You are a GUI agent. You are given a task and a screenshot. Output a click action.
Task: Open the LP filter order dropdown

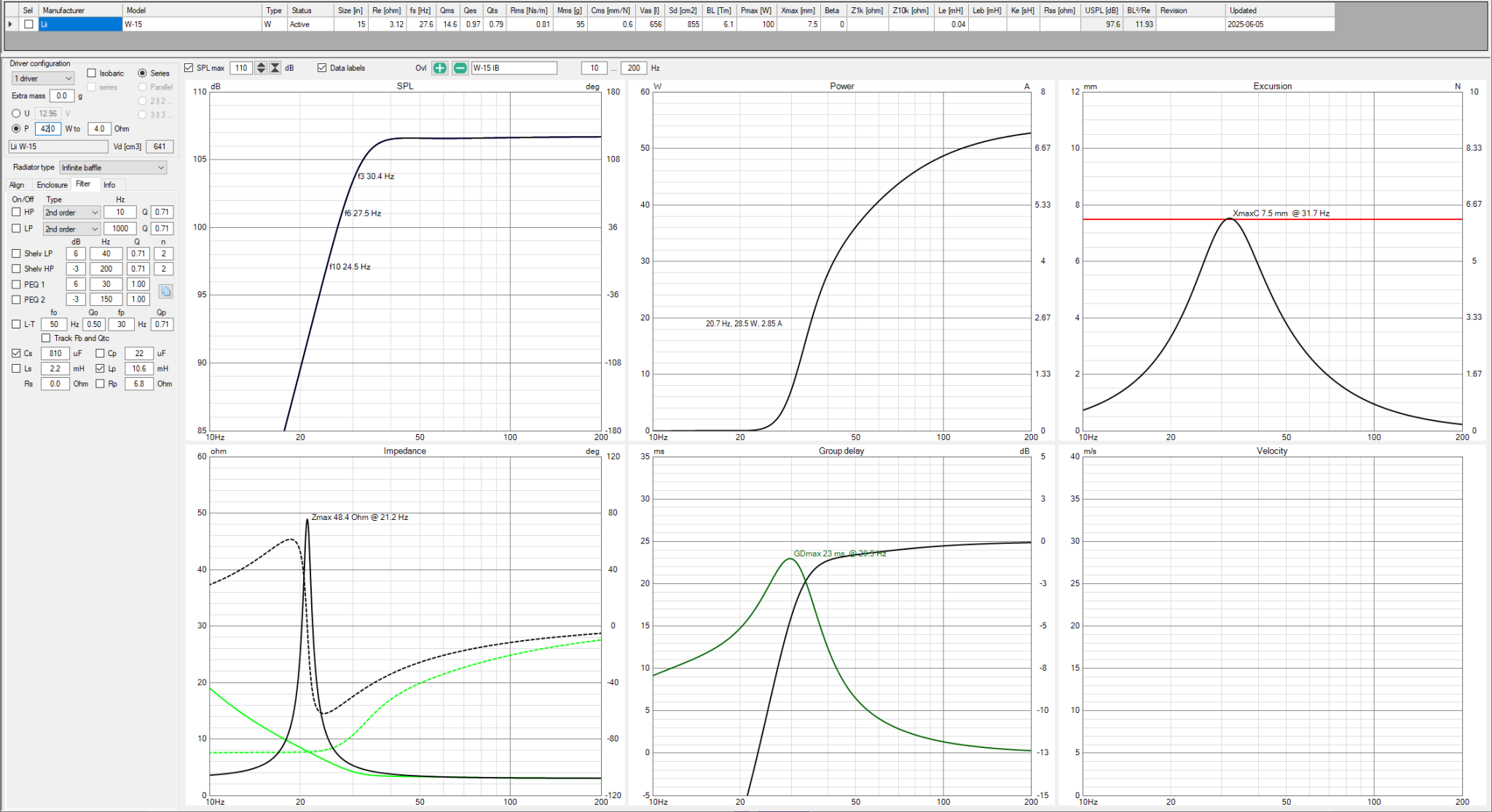pos(71,229)
